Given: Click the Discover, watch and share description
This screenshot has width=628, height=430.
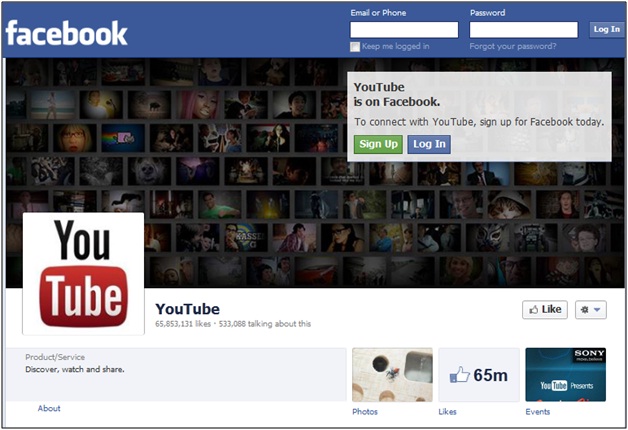Looking at the screenshot, I should tap(75, 369).
